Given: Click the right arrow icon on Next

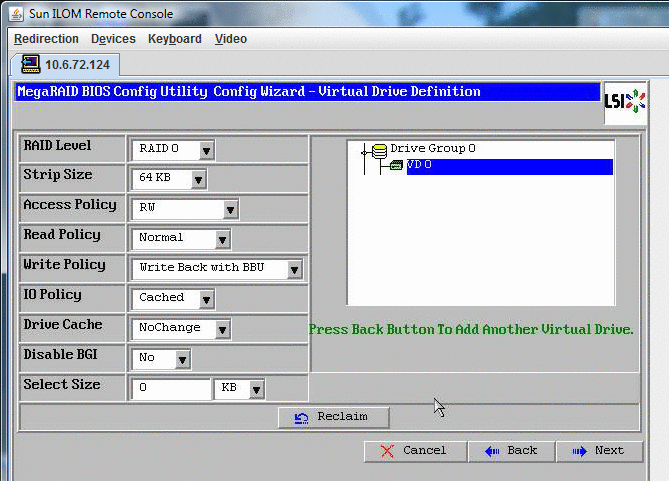Looking at the screenshot, I should tap(579, 451).
